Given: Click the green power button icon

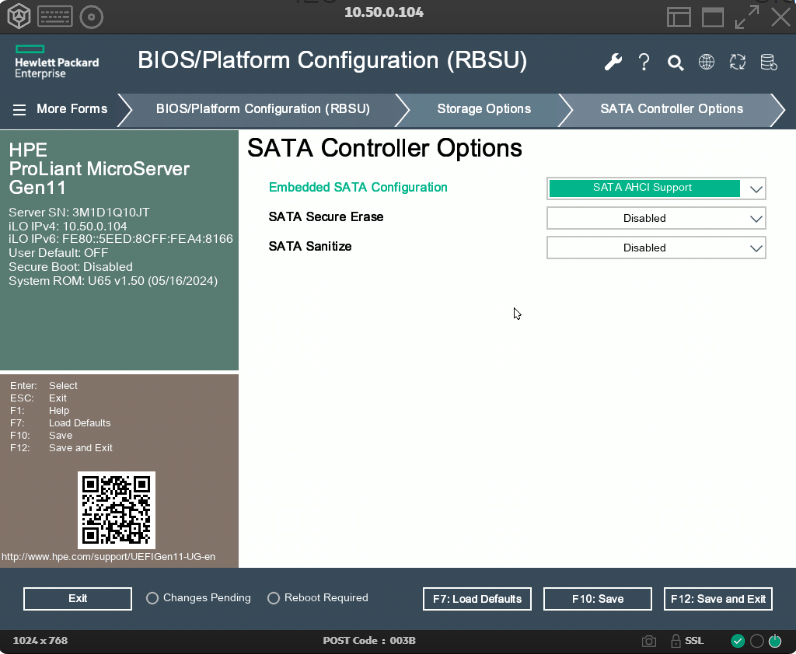Looking at the screenshot, I should (775, 641).
